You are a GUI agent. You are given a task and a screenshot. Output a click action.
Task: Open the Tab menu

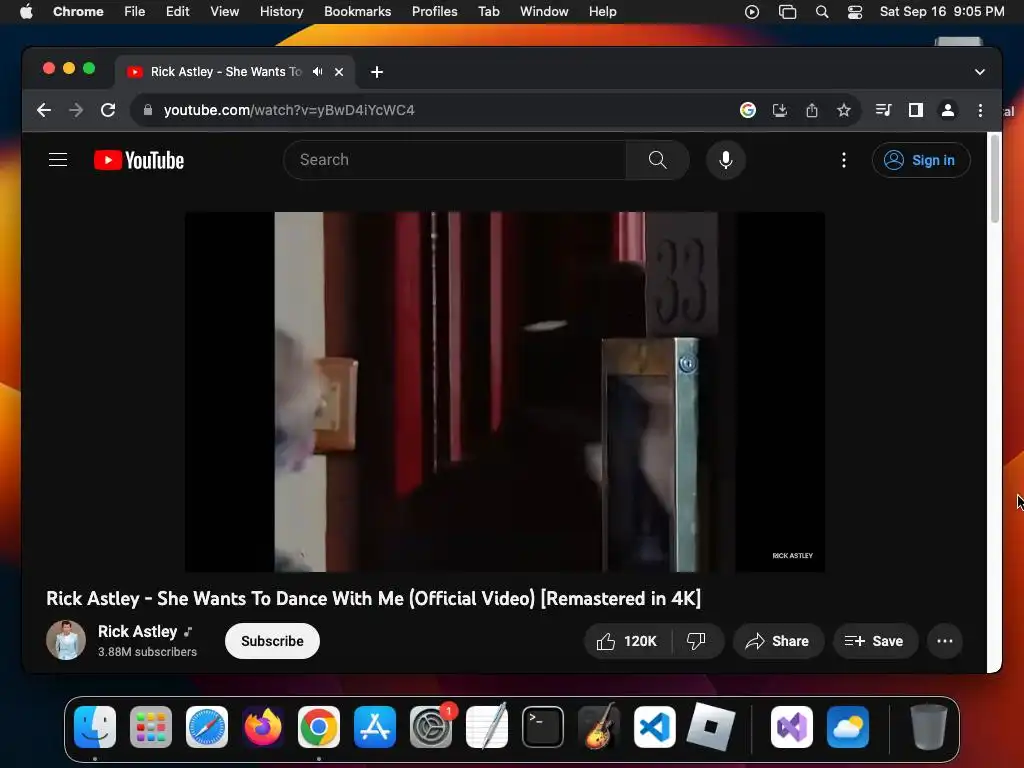click(x=488, y=12)
